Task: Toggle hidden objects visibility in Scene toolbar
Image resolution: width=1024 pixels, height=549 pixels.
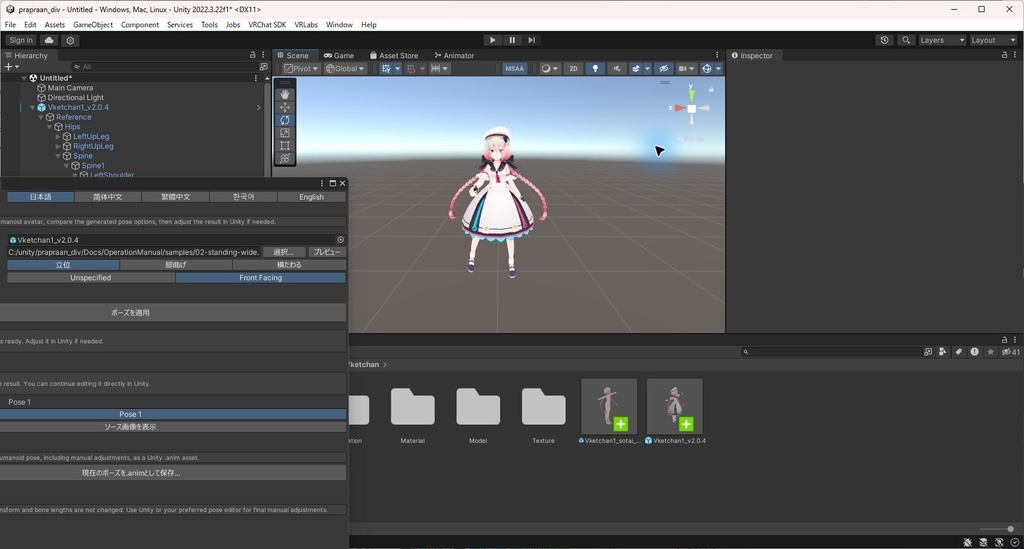Action: (664, 69)
